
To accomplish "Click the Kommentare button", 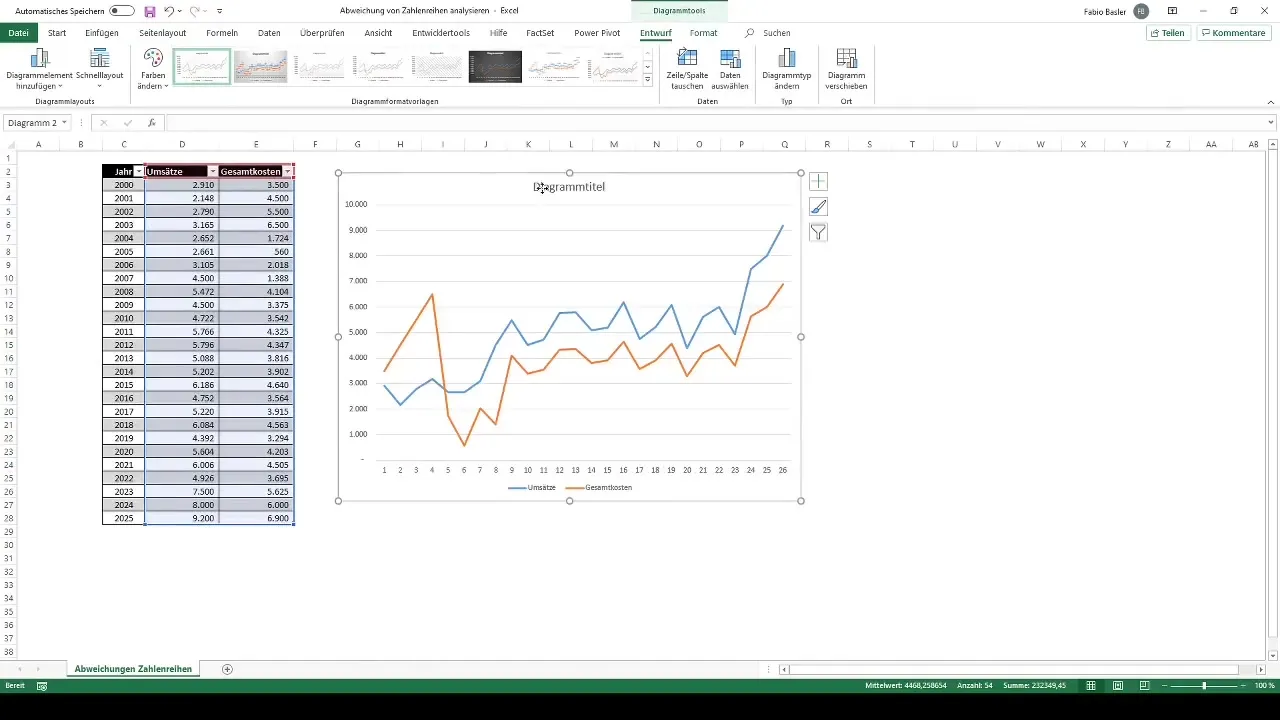I will click(x=1234, y=33).
